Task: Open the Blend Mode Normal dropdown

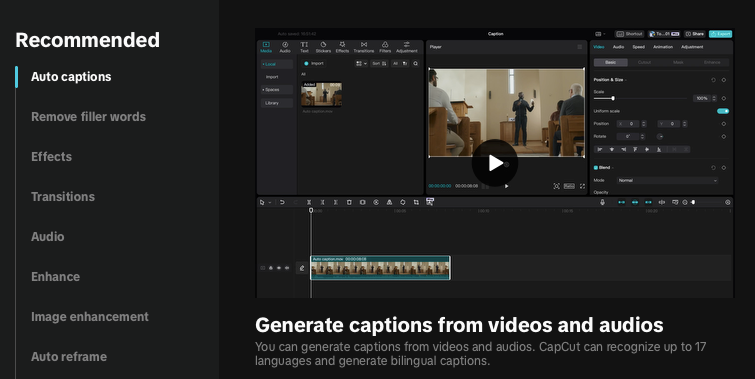Action: (667, 180)
